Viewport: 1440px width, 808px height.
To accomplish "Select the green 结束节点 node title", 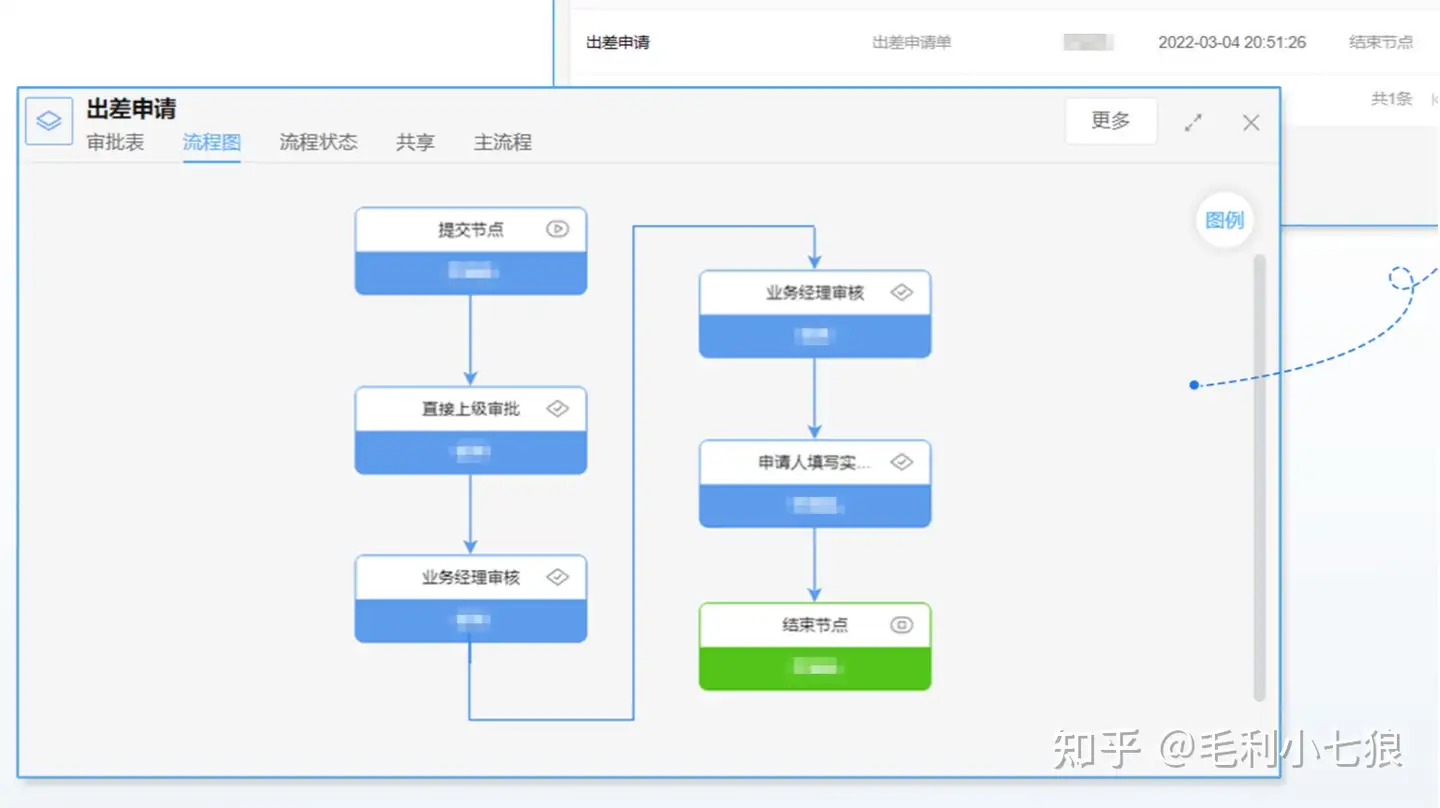I will click(815, 625).
